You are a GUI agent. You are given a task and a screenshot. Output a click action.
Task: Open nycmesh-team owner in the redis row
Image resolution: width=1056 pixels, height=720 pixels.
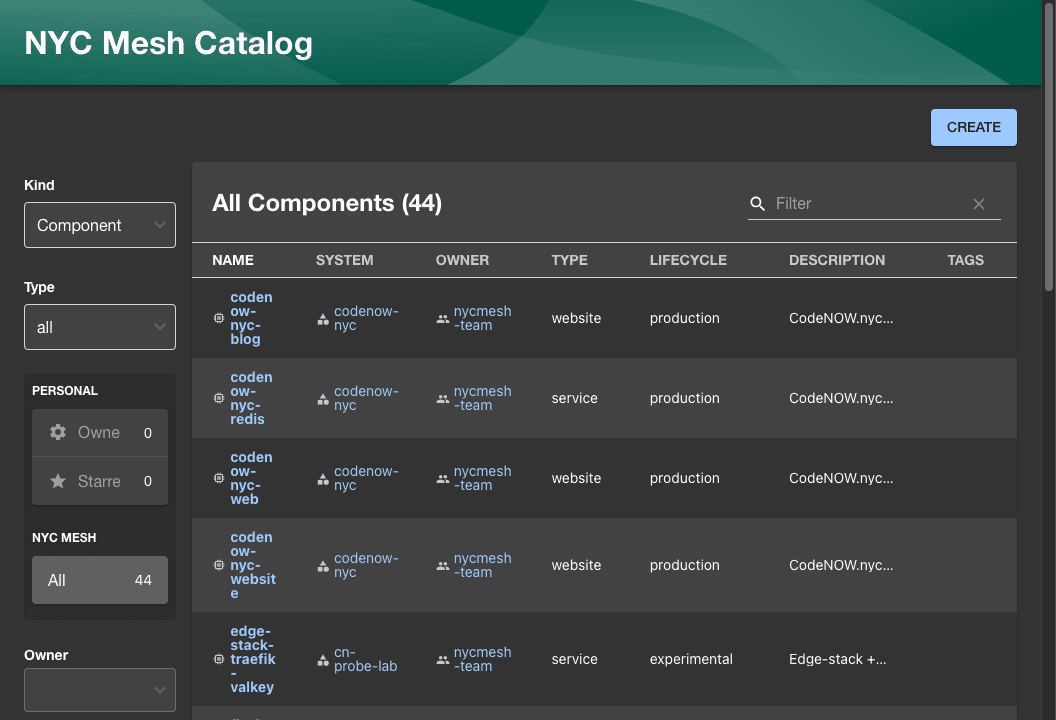[482, 398]
